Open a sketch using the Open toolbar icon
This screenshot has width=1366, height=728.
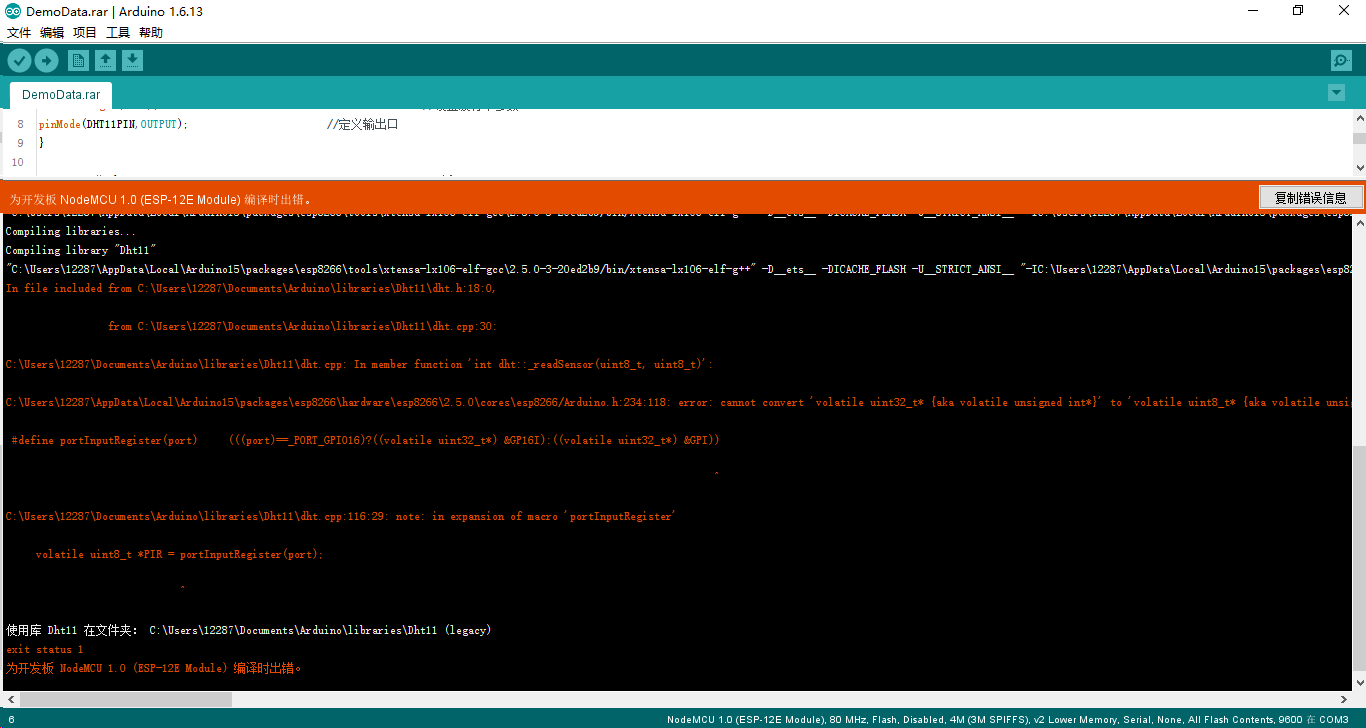pyautogui.click(x=105, y=61)
